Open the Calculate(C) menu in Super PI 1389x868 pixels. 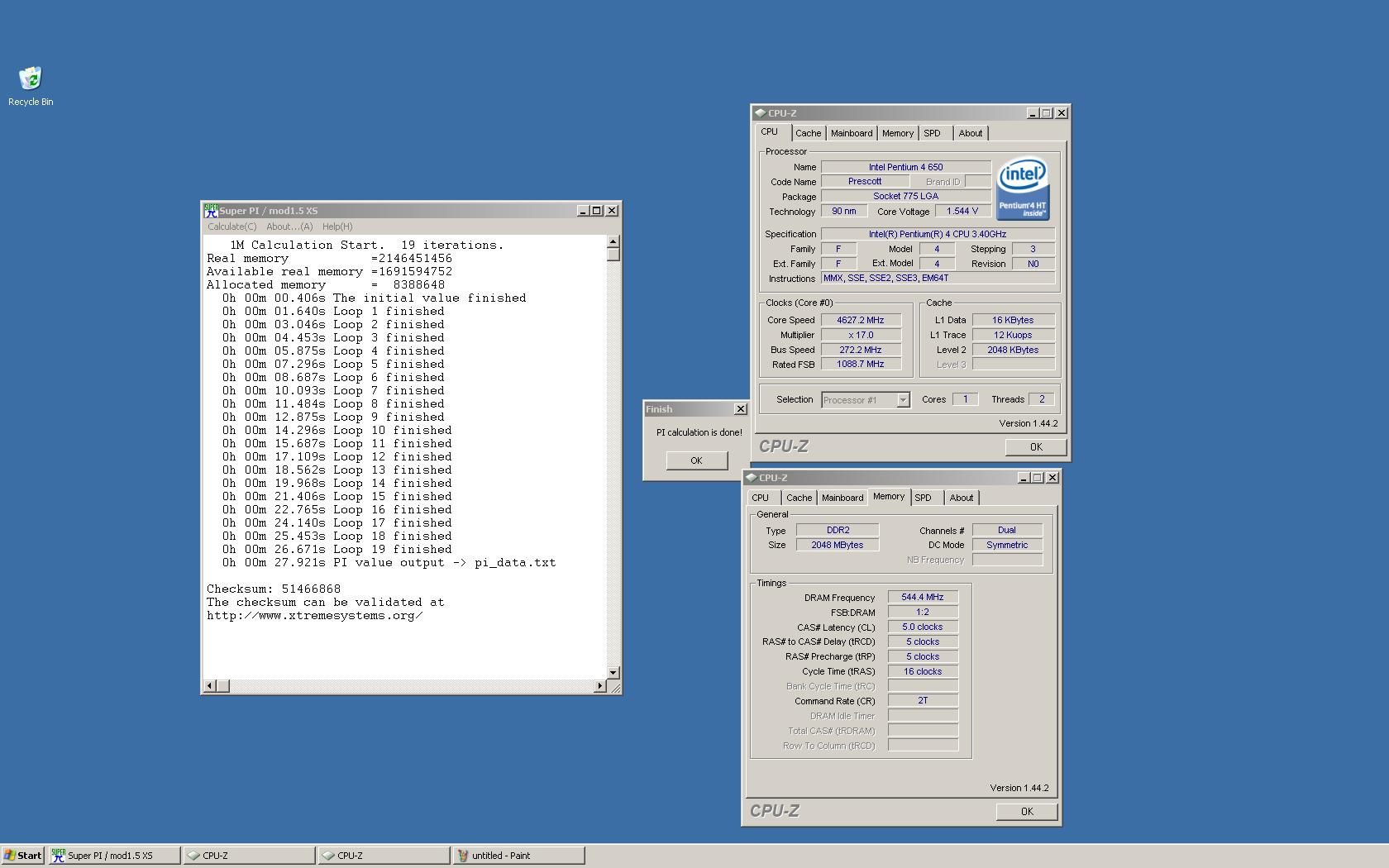coord(231,227)
